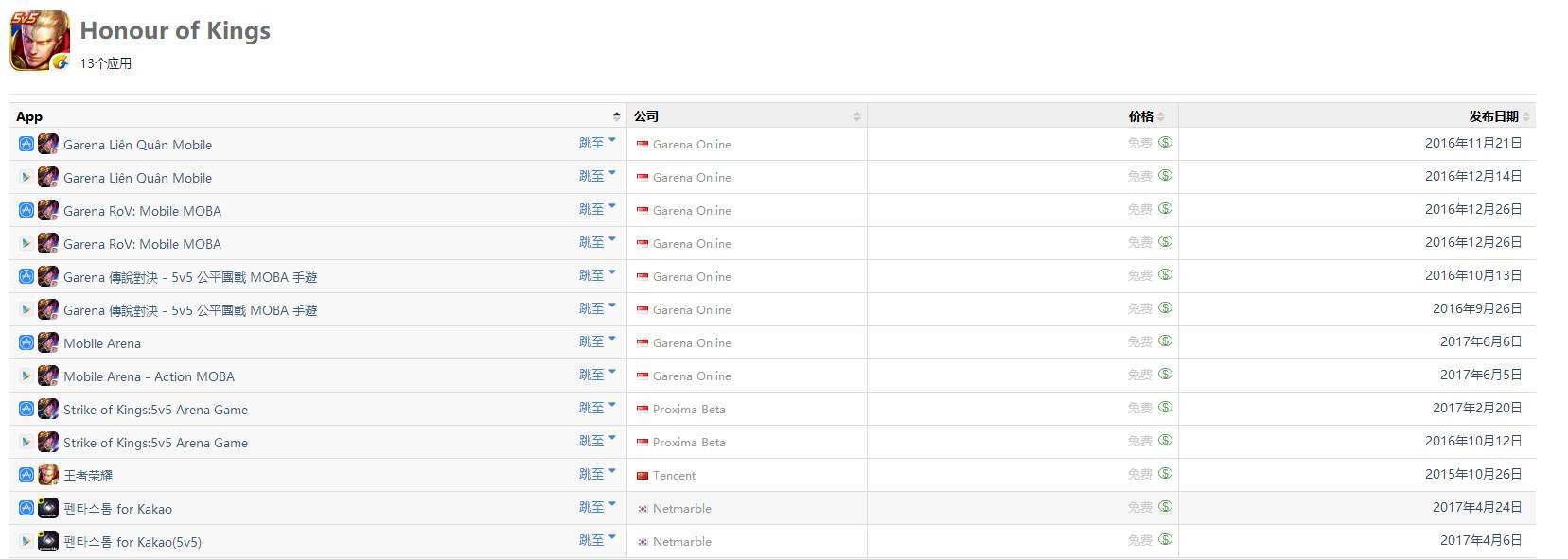Click the dollar icon in the 펜타스톰 for Kakao(5v5) row

tap(1166, 539)
